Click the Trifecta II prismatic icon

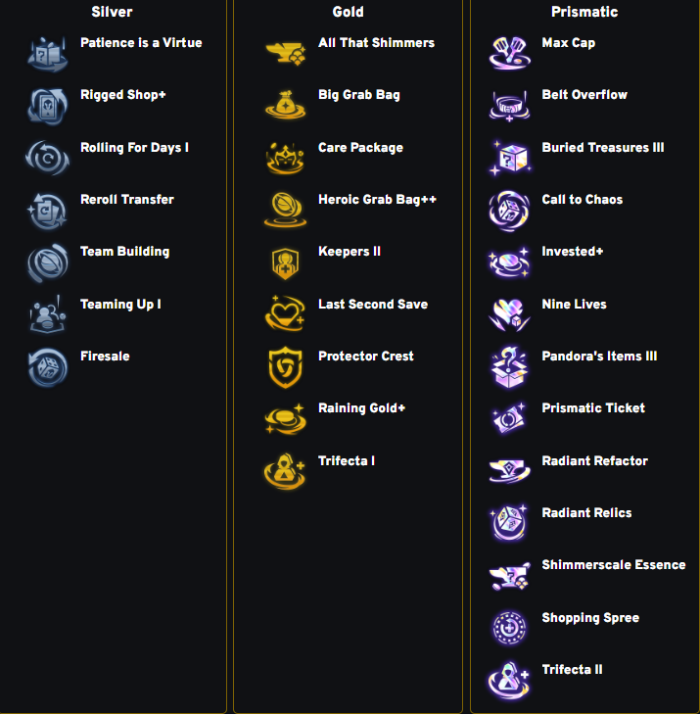(x=510, y=681)
